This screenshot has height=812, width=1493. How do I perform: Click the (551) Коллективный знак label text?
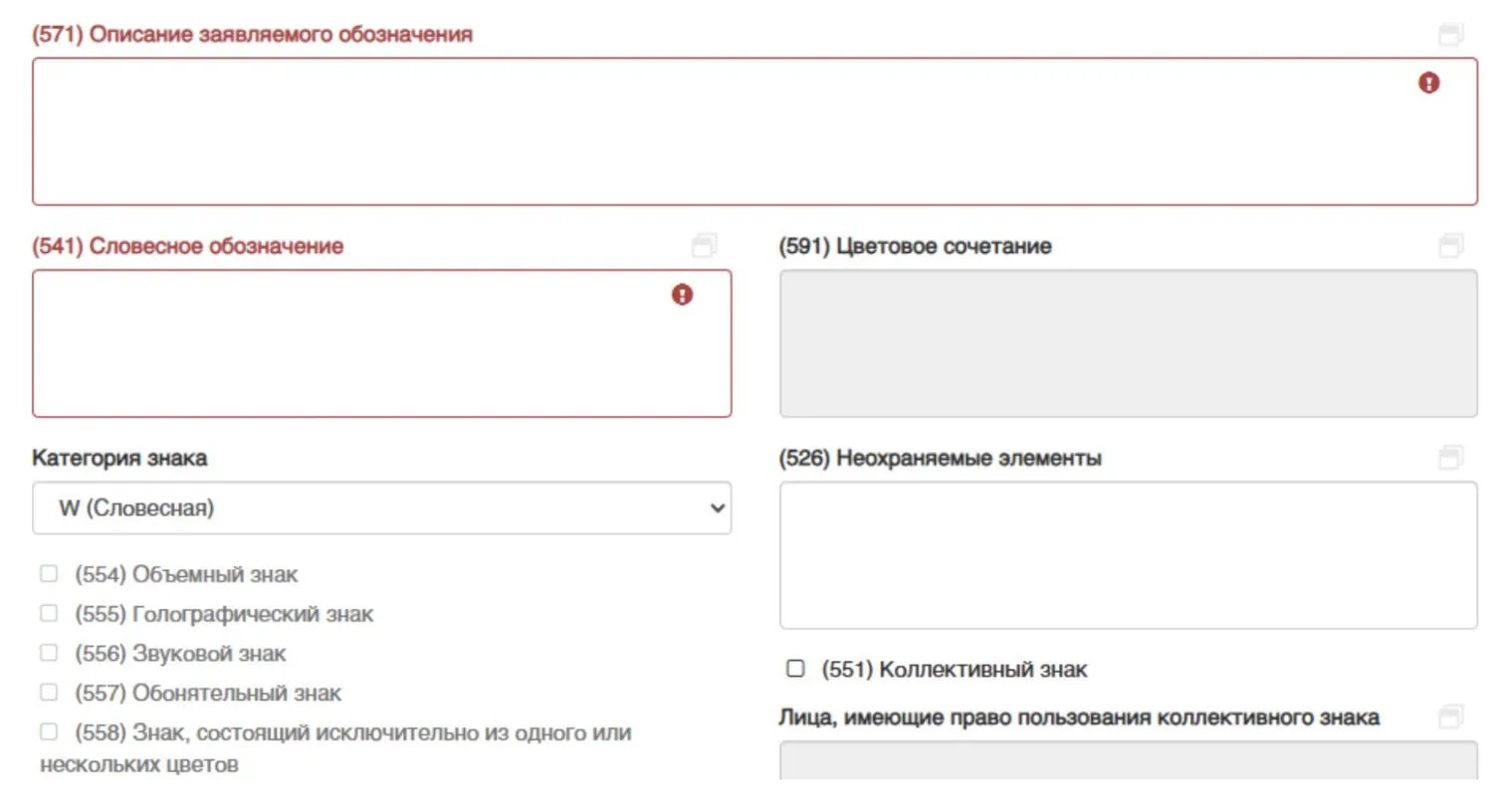(x=954, y=670)
